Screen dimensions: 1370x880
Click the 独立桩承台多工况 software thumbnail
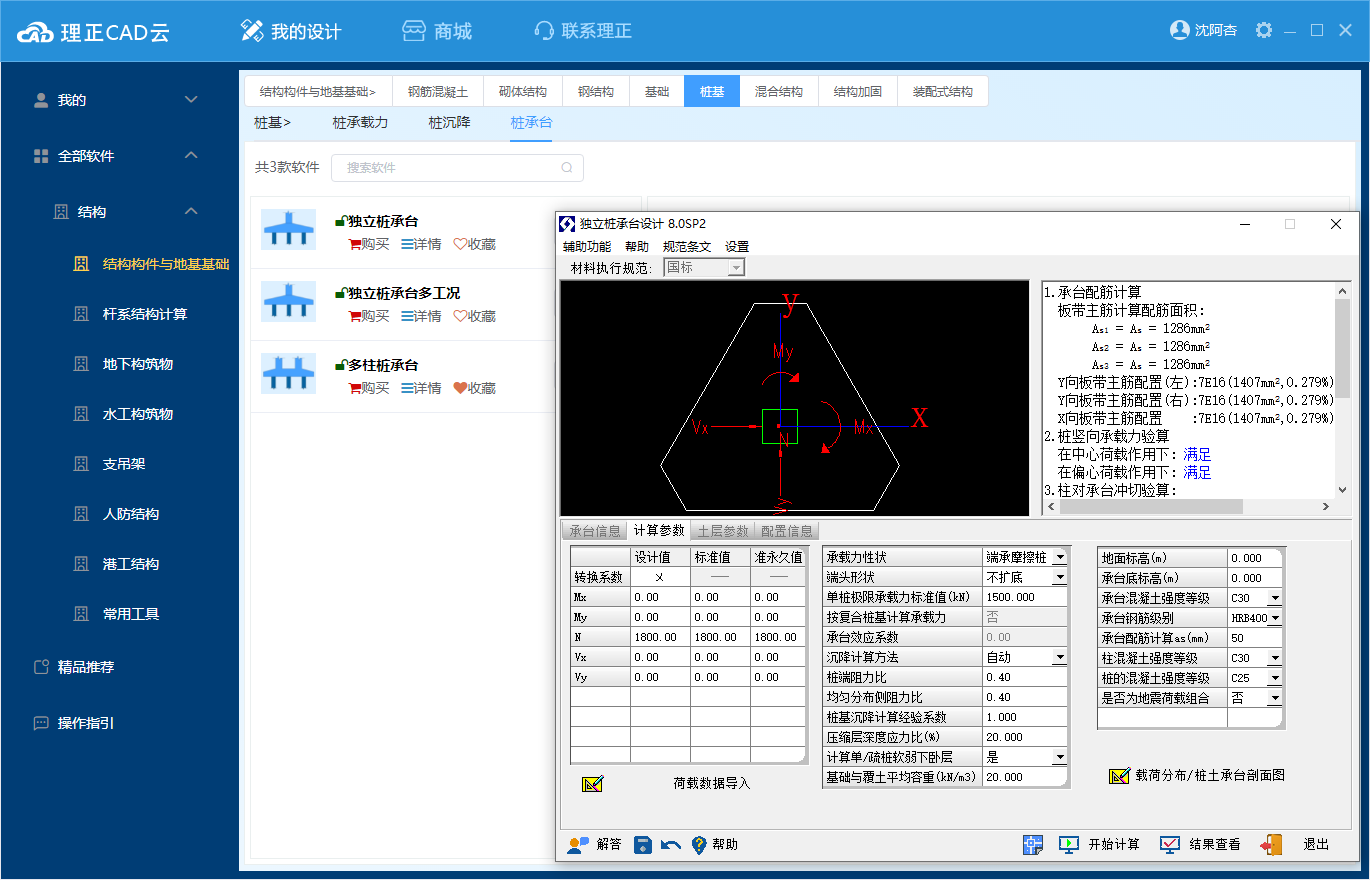tap(288, 302)
